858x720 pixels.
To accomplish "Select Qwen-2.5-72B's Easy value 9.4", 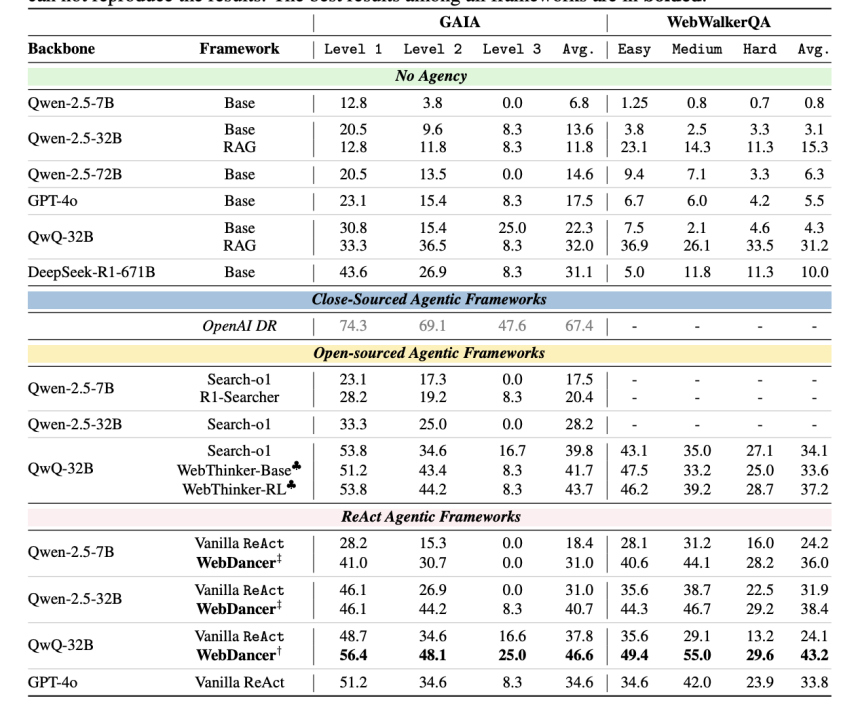I will click(x=634, y=174).
